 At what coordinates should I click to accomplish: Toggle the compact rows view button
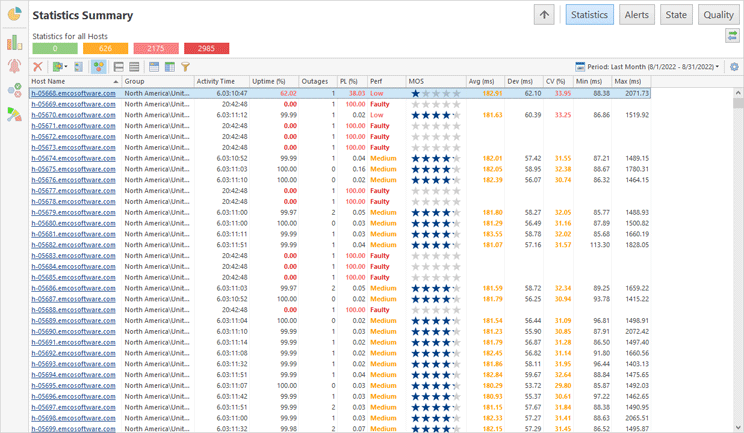point(134,67)
